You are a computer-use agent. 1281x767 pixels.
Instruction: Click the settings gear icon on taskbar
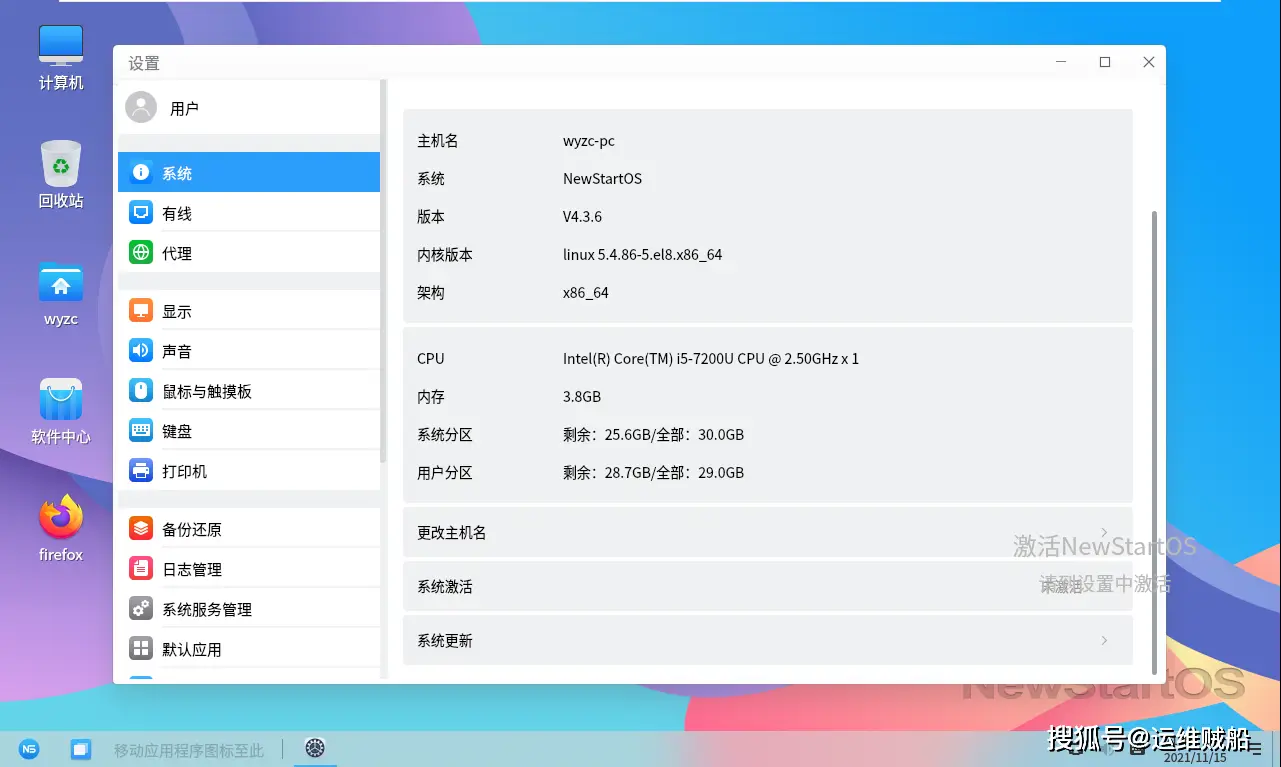coord(315,748)
